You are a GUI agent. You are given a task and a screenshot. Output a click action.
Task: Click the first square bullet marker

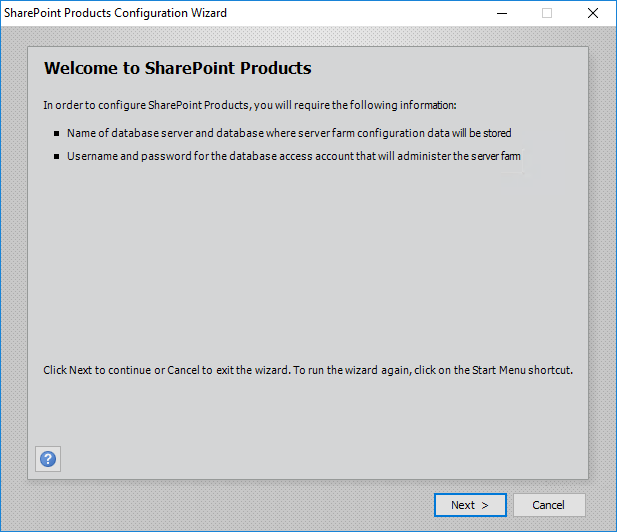57,133
